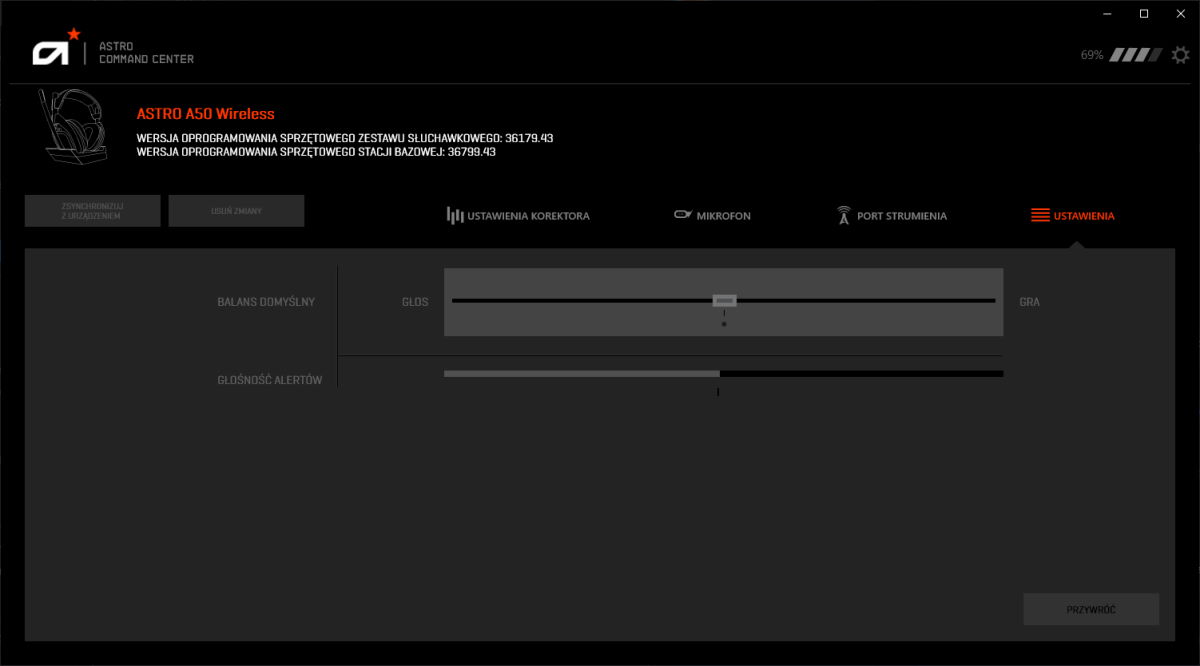Click the equalizer bars icon
Screen dimensions: 1200x666
point(455,215)
